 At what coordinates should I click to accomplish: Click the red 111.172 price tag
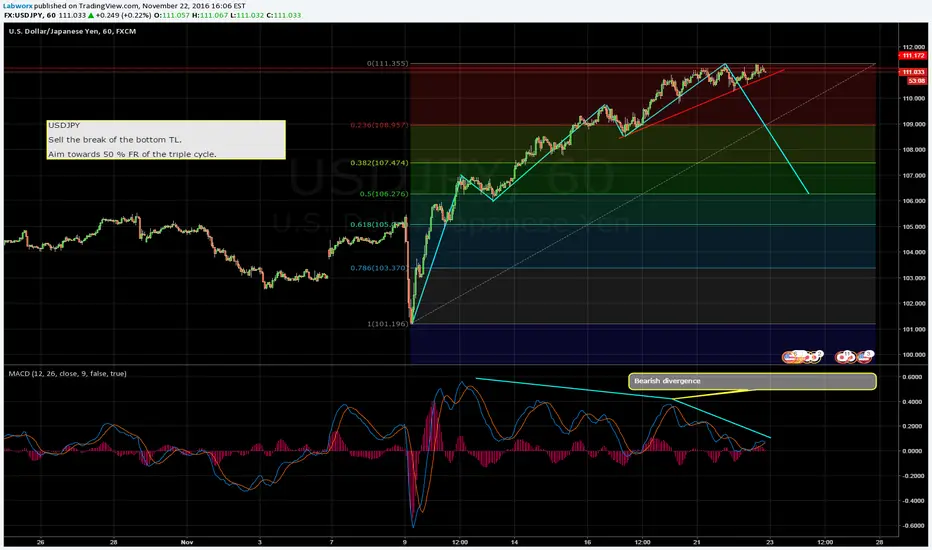914,55
